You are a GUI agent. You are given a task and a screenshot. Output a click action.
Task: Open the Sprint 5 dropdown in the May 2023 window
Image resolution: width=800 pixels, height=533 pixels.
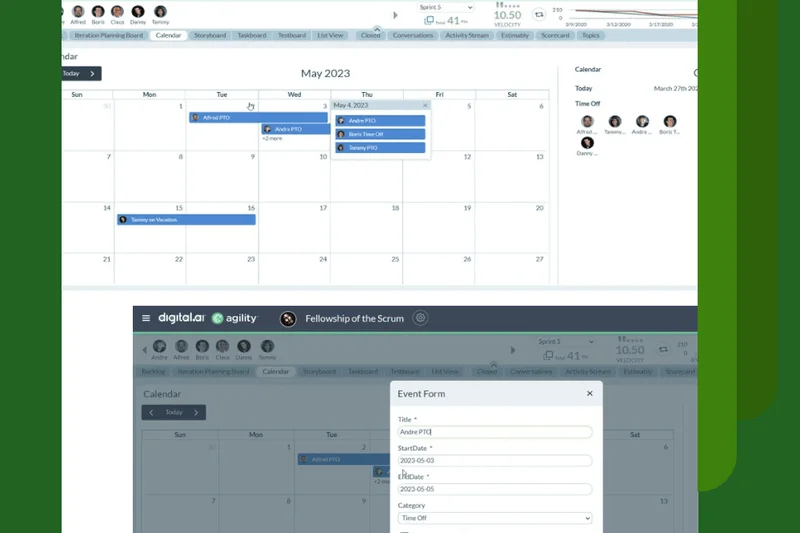coord(445,7)
